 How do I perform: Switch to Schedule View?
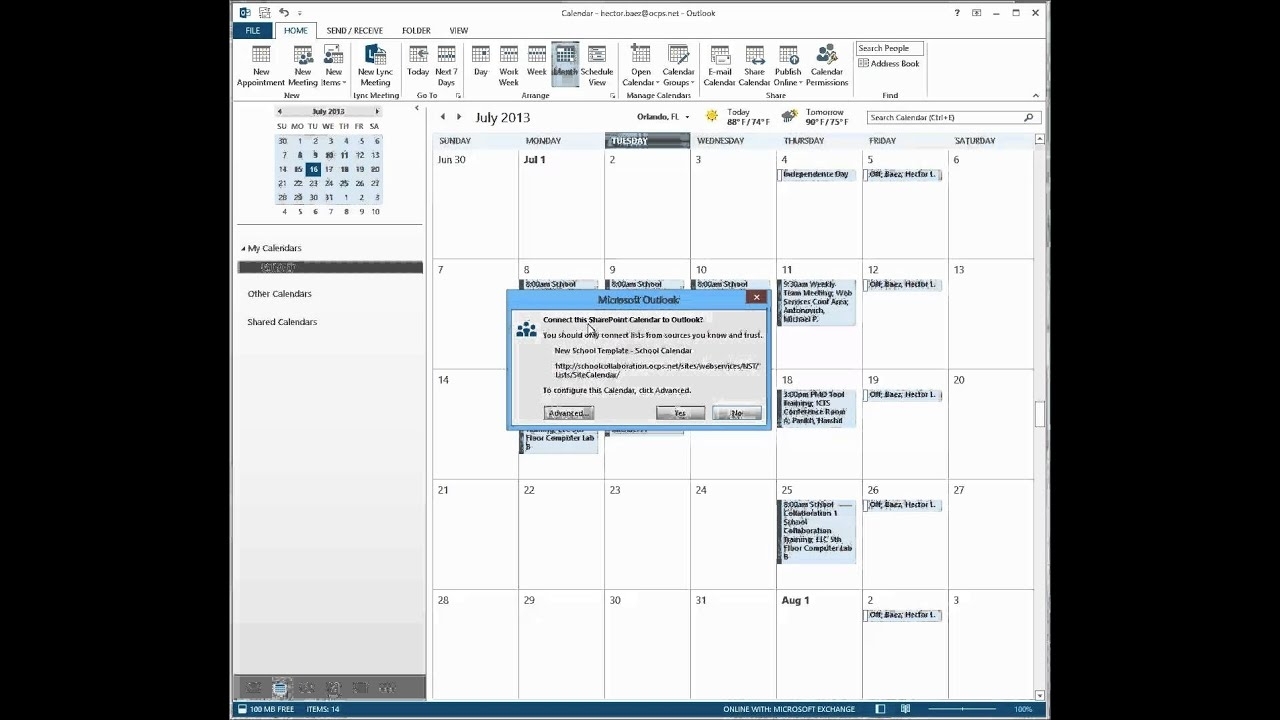[x=597, y=66]
